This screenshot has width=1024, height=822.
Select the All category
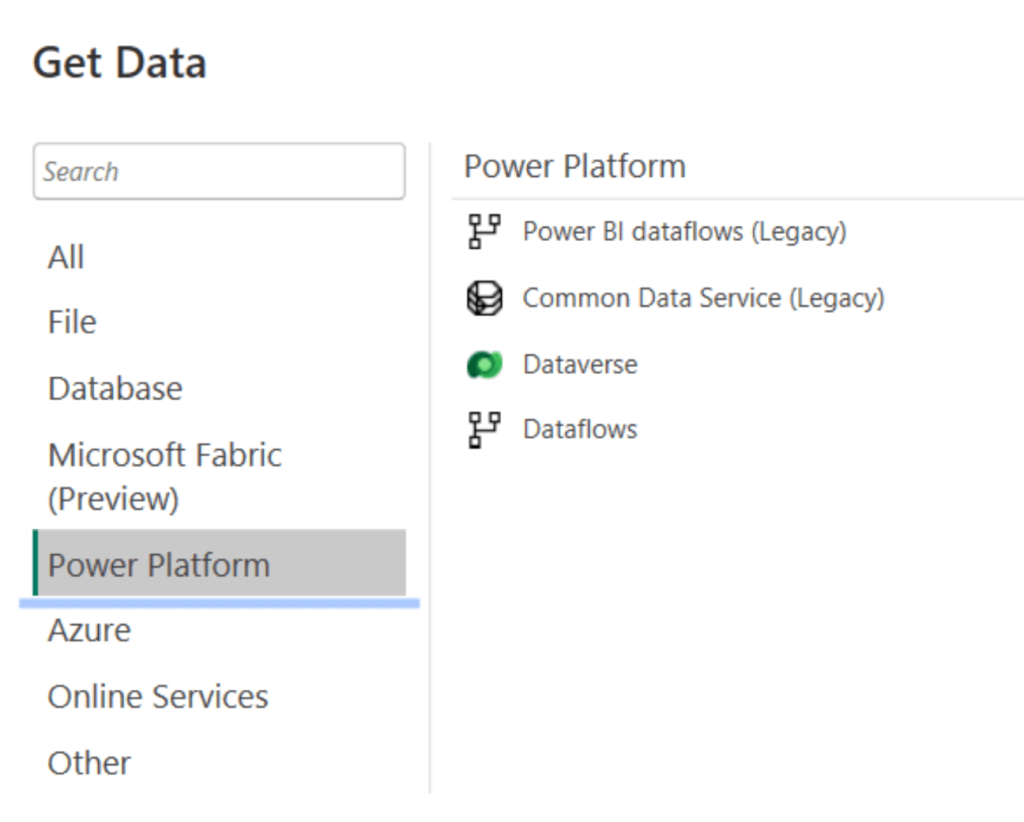tap(66, 257)
